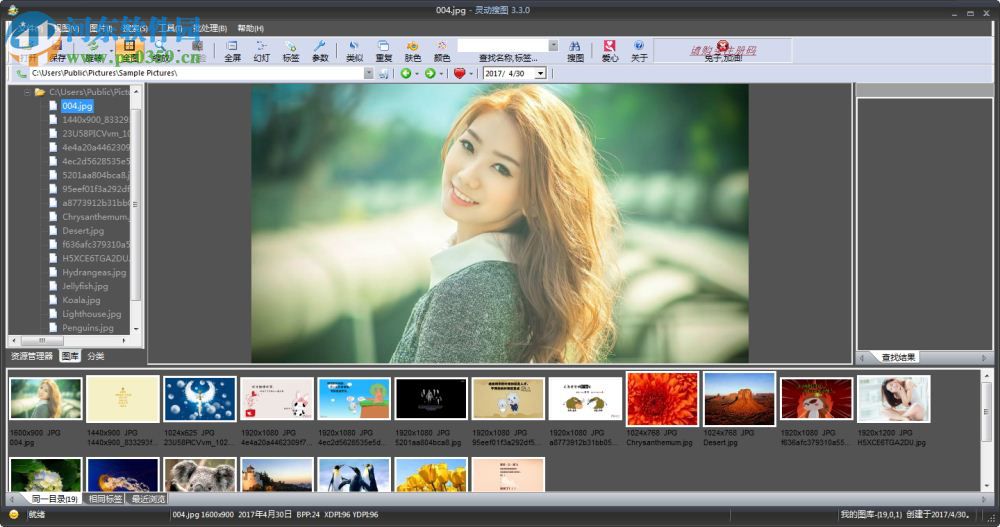This screenshot has height=527, width=1000.
Task: Expand the folder path dropdown arrow
Action: 368,73
